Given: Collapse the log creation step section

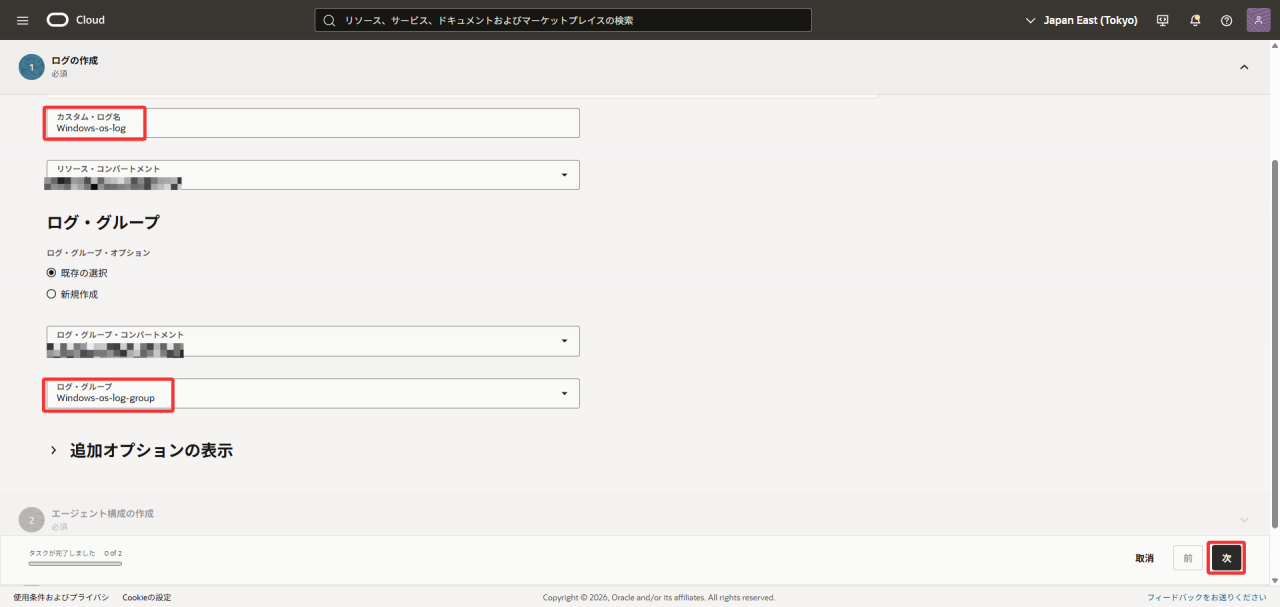Looking at the screenshot, I should 1244,67.
